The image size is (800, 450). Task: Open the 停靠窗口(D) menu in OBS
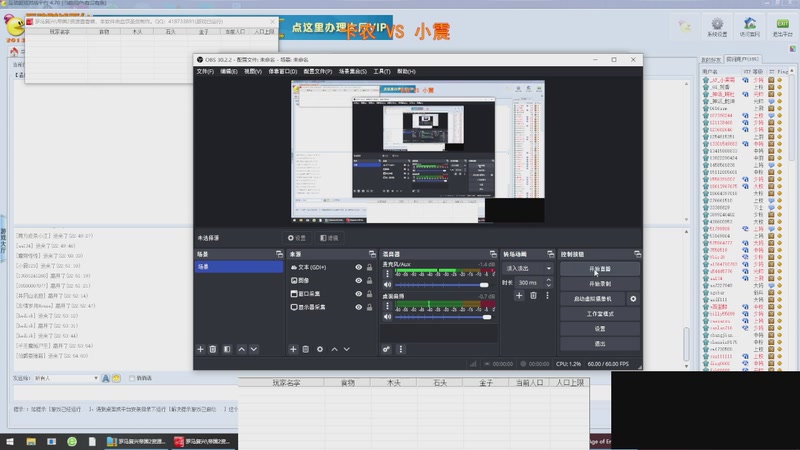coord(283,71)
